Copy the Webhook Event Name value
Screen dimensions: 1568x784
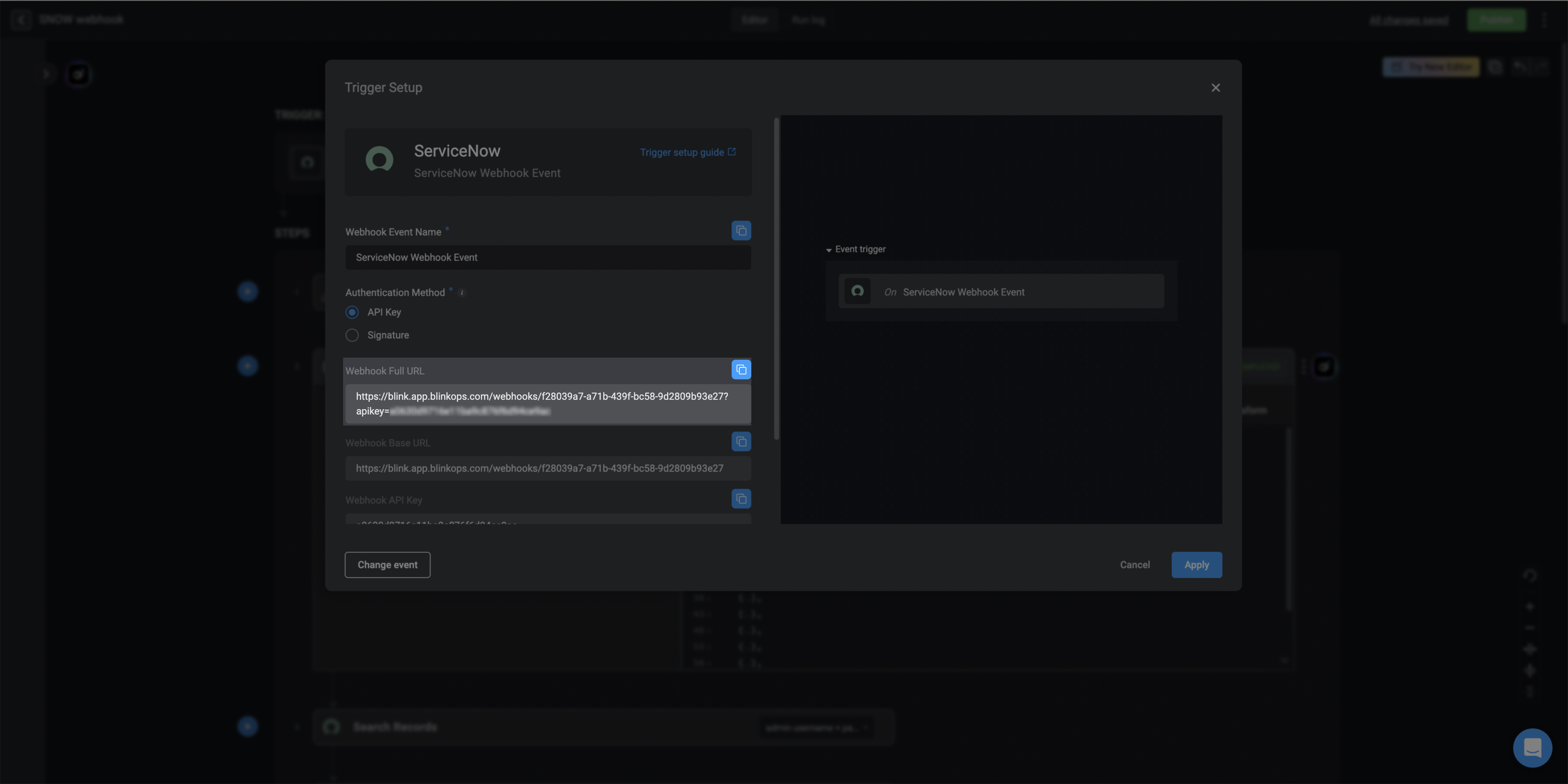tap(741, 231)
